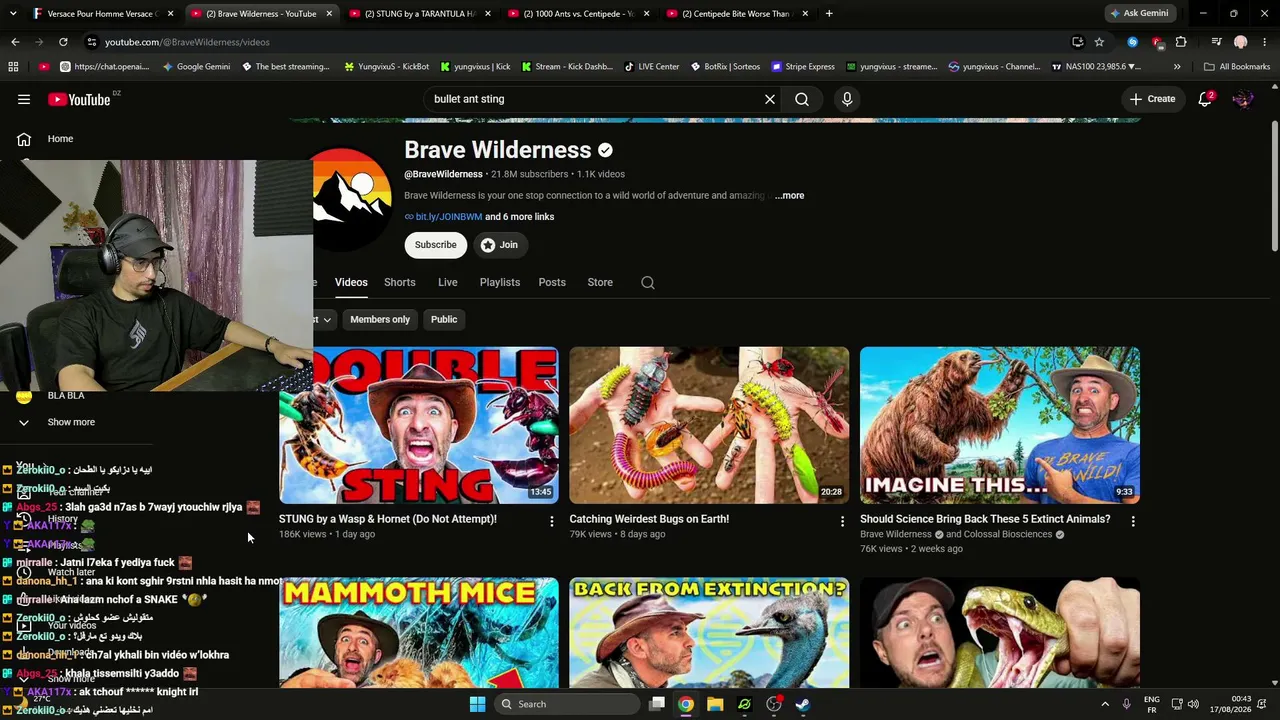
Task: Show hidden bookmarks with the chevron
Action: point(1177,67)
